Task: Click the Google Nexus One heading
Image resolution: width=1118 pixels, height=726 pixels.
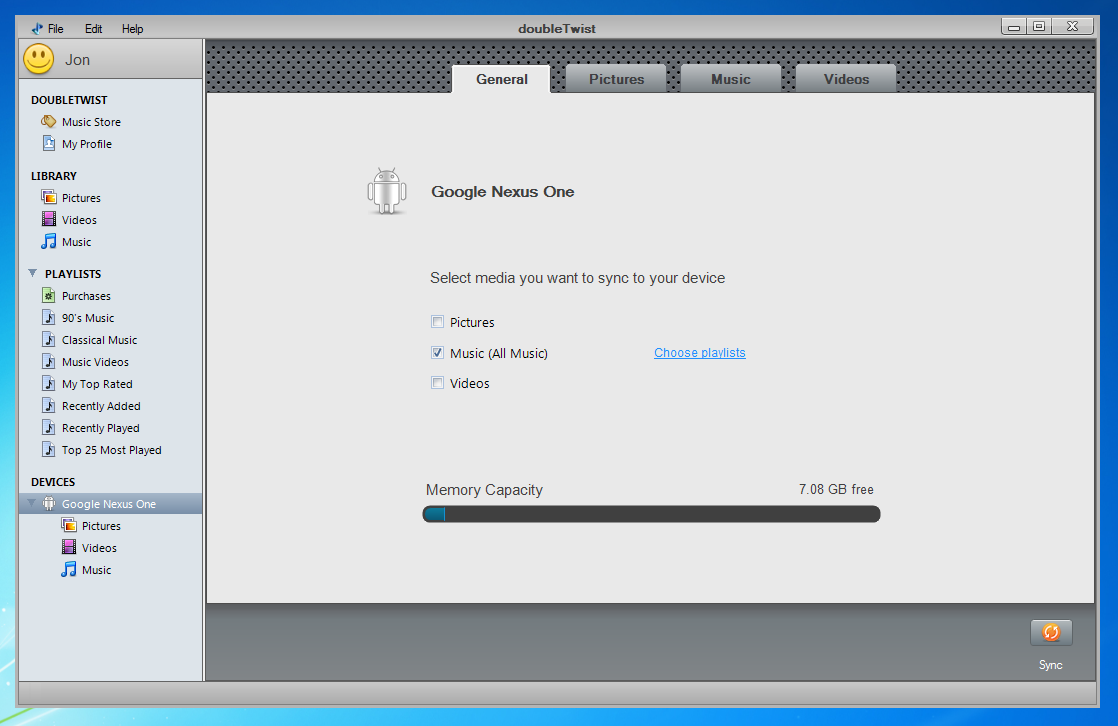Action: click(503, 191)
